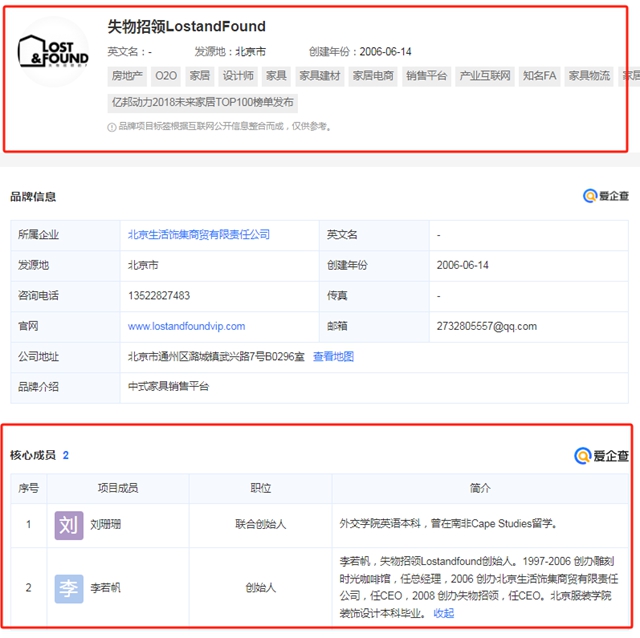Open 北京生活饰集商贸有限责任公司 company link
The width and height of the screenshot is (640, 638).
199,235
